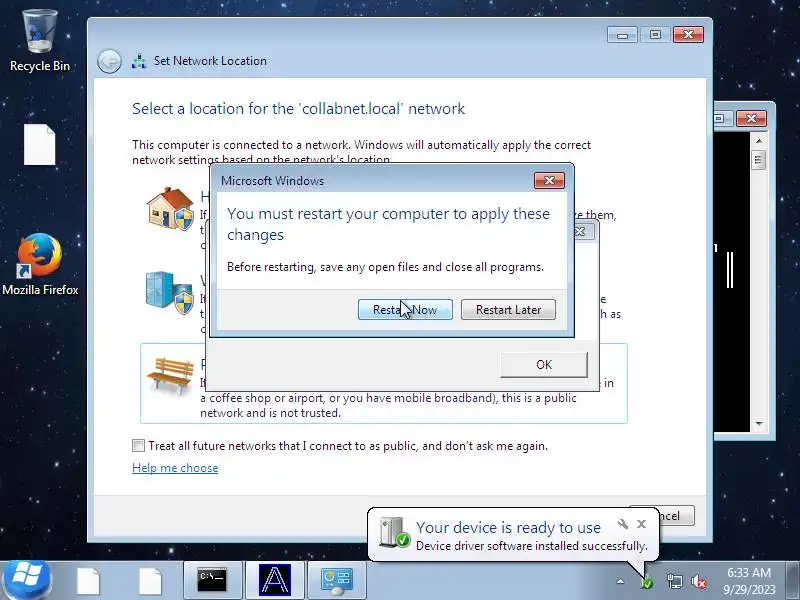Open the Windows Start menu

(28, 580)
